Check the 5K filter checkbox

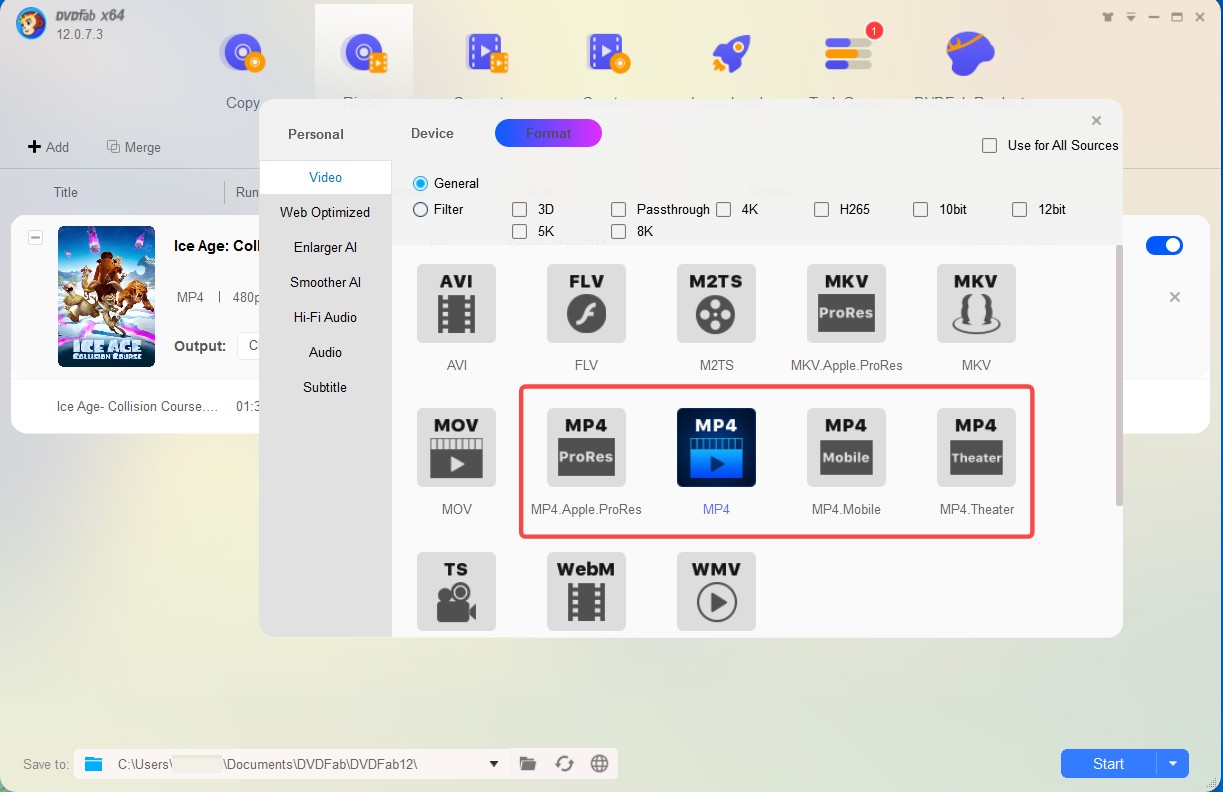coord(520,232)
